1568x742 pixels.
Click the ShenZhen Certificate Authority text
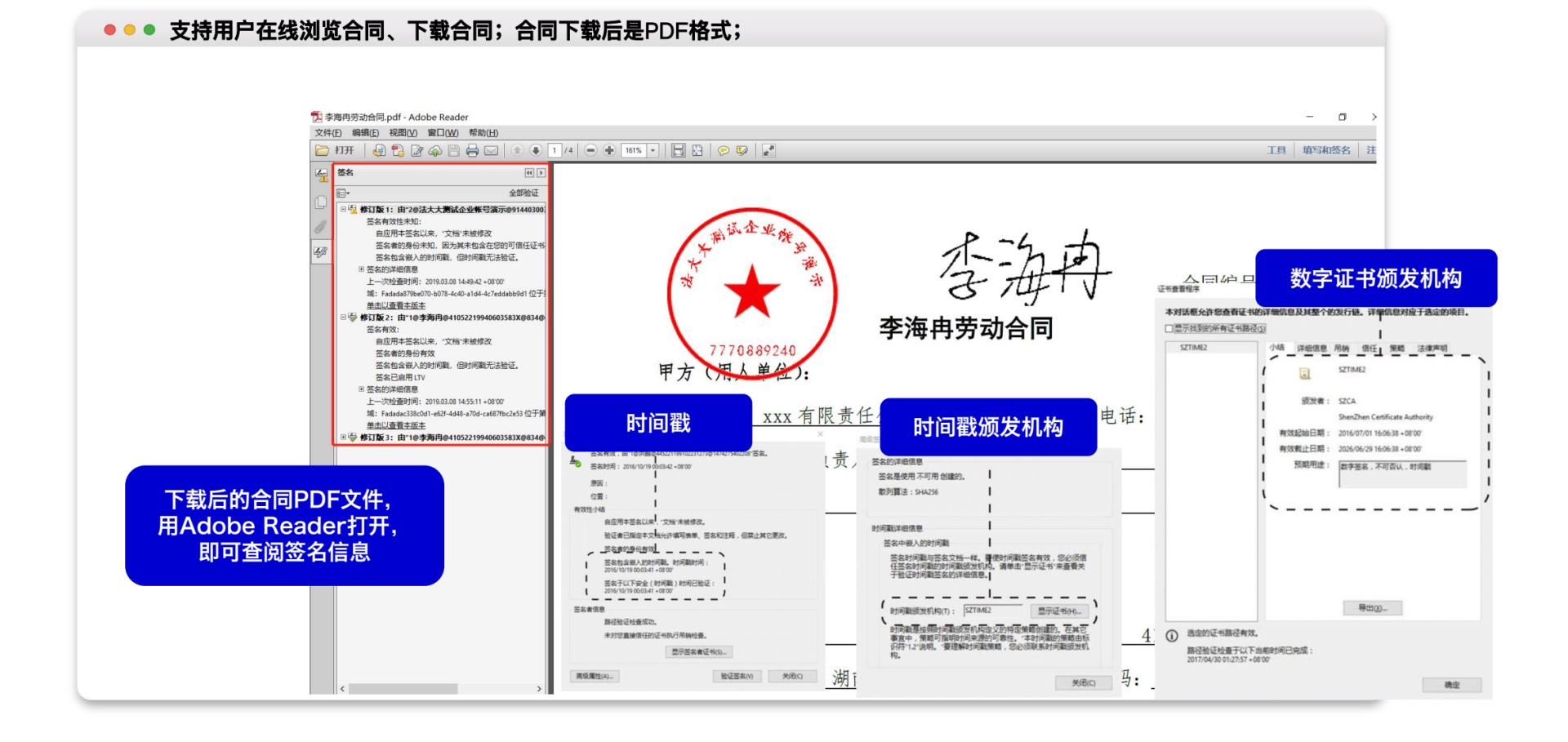click(x=1385, y=417)
